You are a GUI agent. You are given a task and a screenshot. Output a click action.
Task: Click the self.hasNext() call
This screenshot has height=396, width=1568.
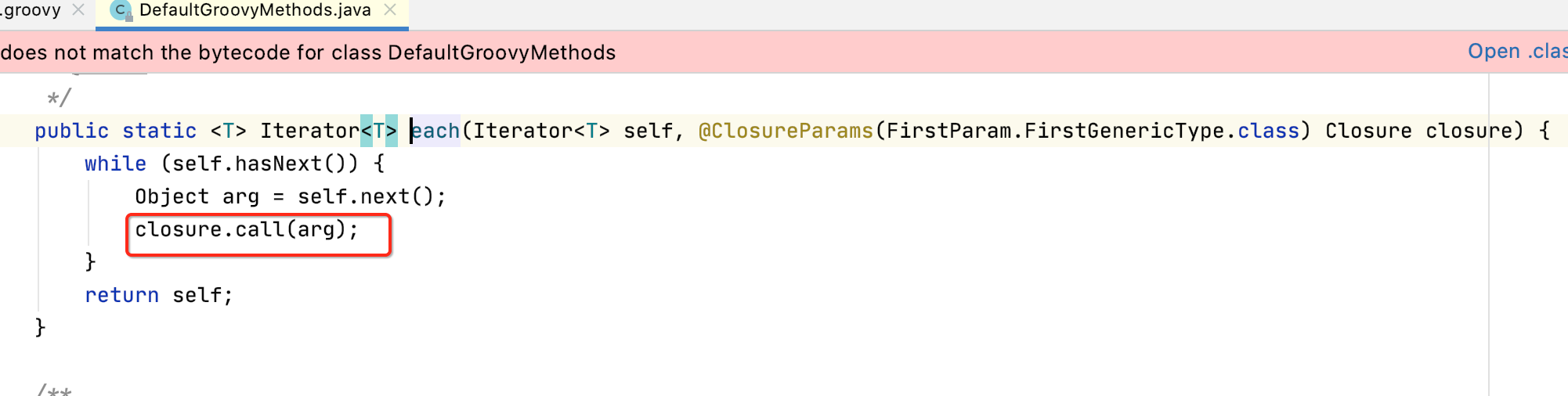point(259,164)
